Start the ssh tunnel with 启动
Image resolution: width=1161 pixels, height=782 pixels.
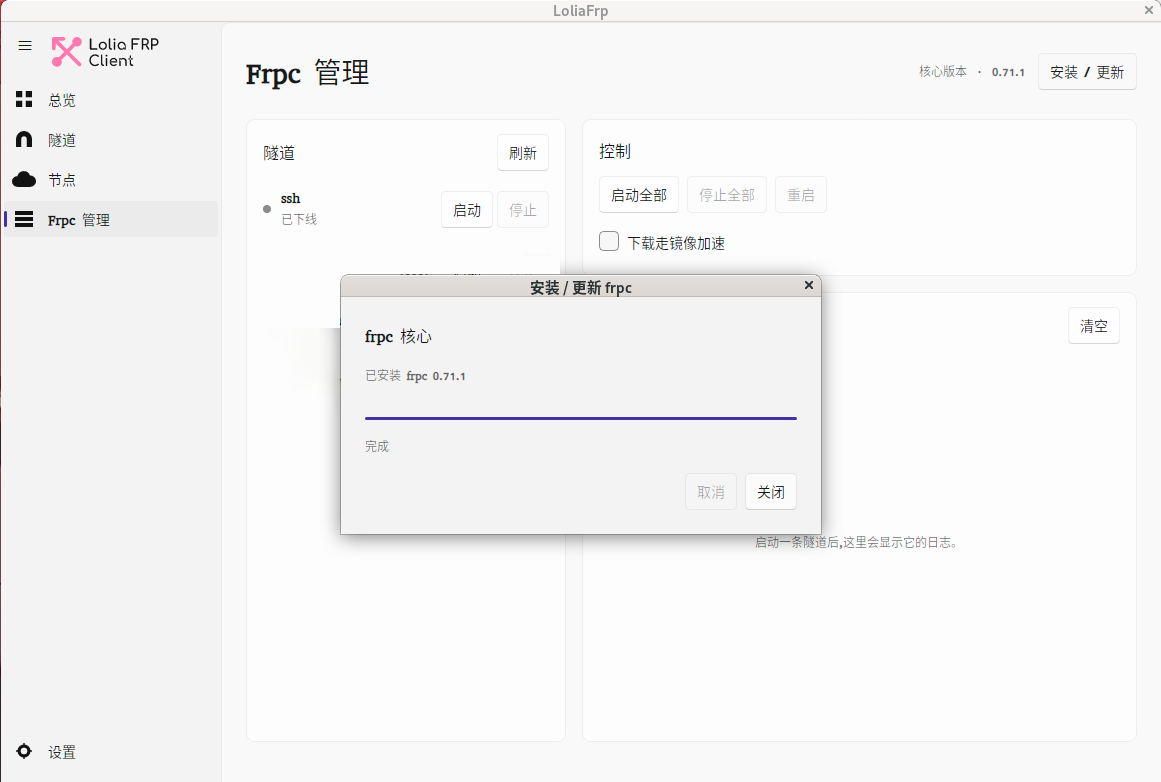pos(467,210)
